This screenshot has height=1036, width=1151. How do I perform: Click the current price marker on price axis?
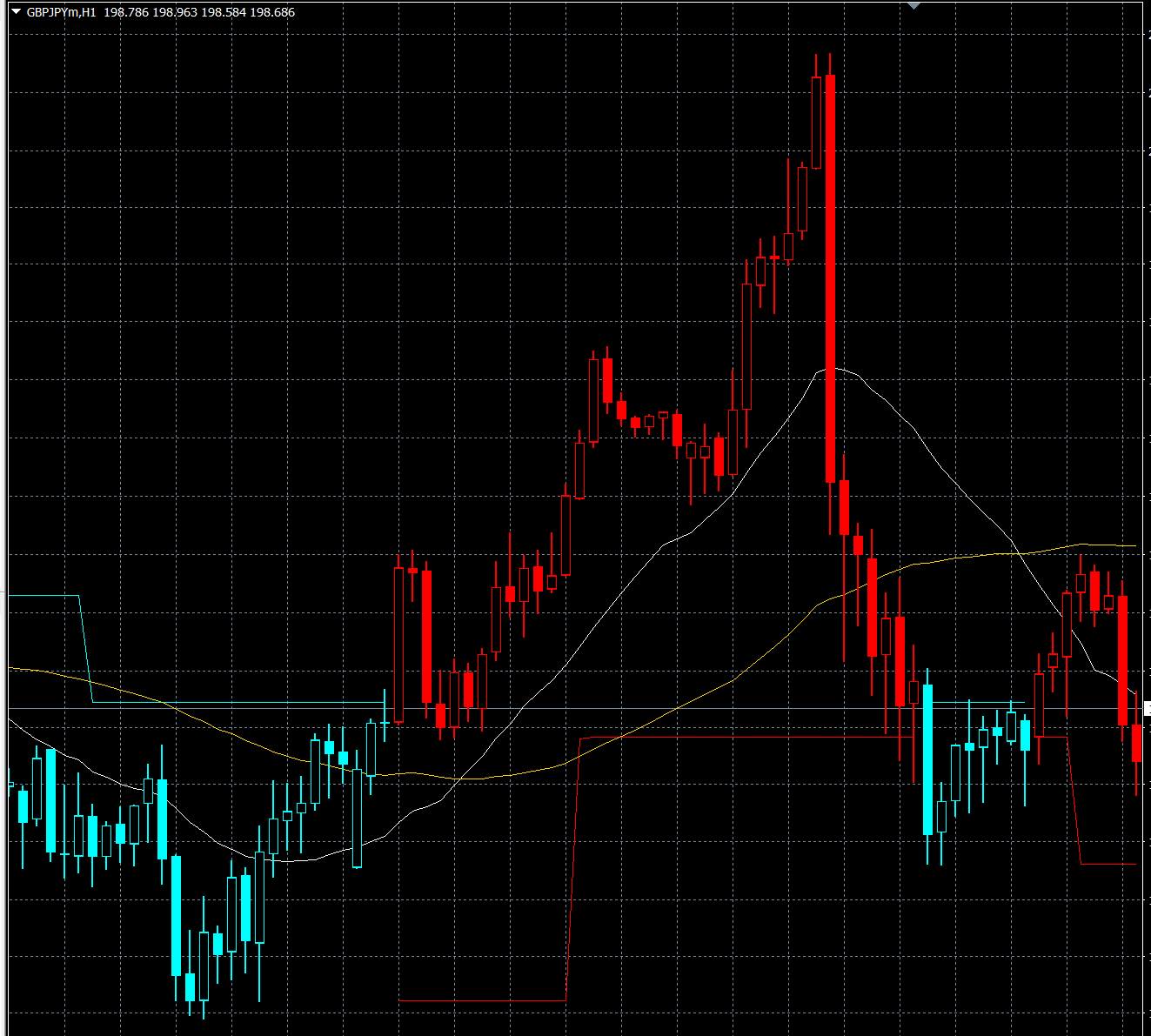(x=1147, y=709)
